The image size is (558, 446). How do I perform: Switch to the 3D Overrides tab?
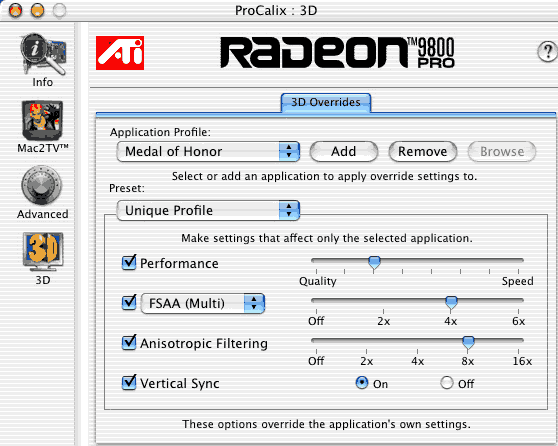pos(326,103)
